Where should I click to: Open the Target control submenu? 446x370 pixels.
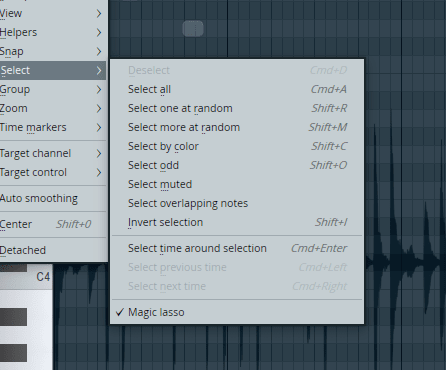53,173
